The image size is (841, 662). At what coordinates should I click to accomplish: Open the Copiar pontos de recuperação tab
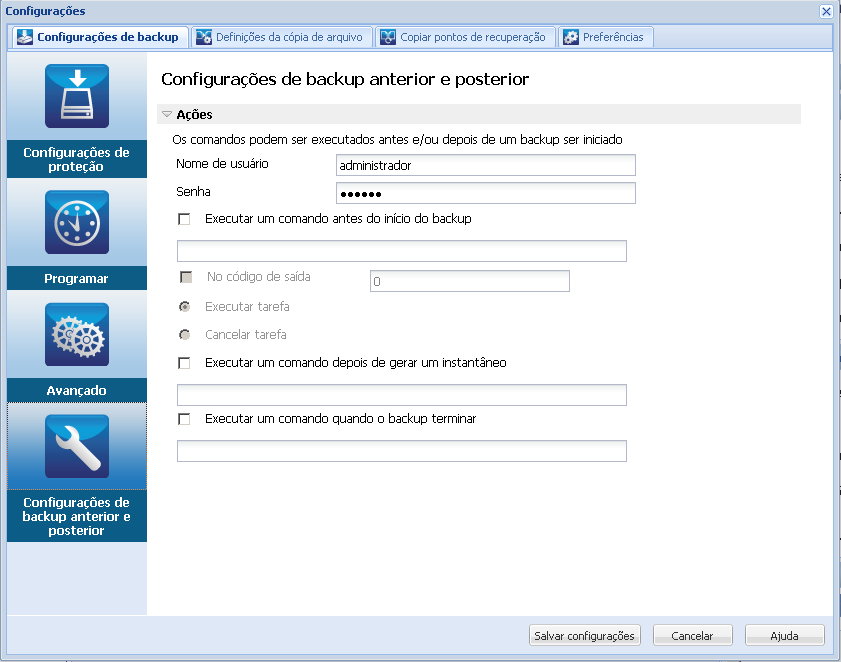click(465, 36)
